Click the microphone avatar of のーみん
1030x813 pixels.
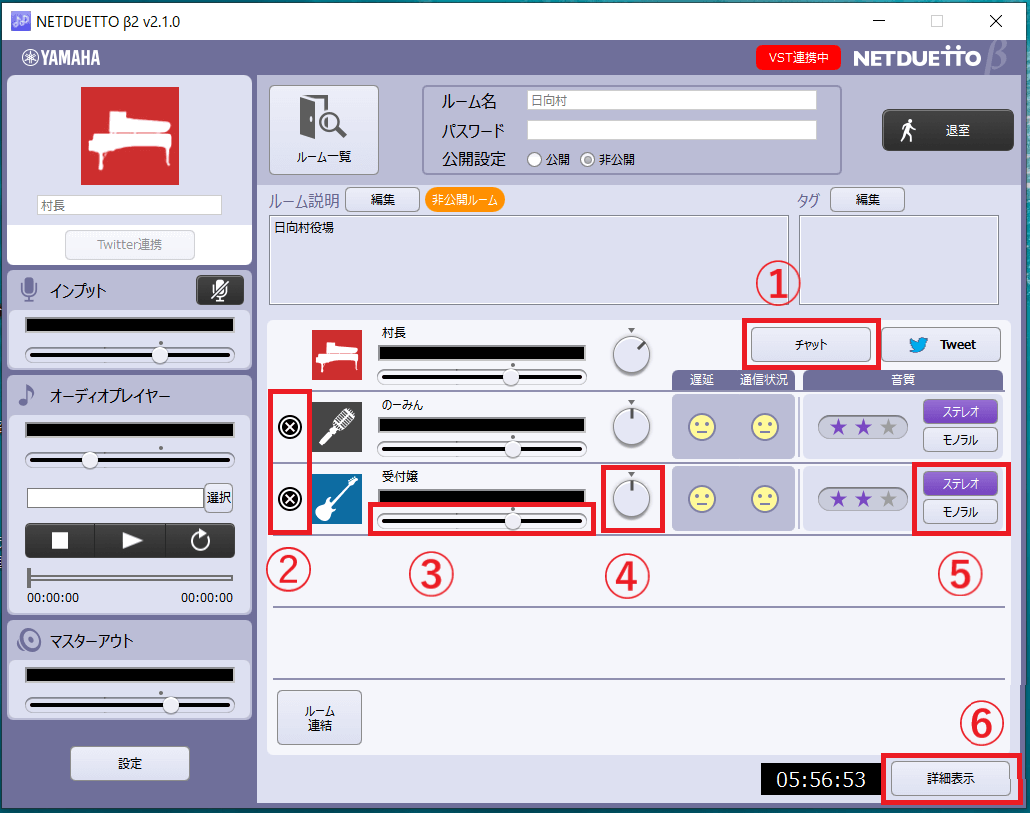(x=337, y=427)
